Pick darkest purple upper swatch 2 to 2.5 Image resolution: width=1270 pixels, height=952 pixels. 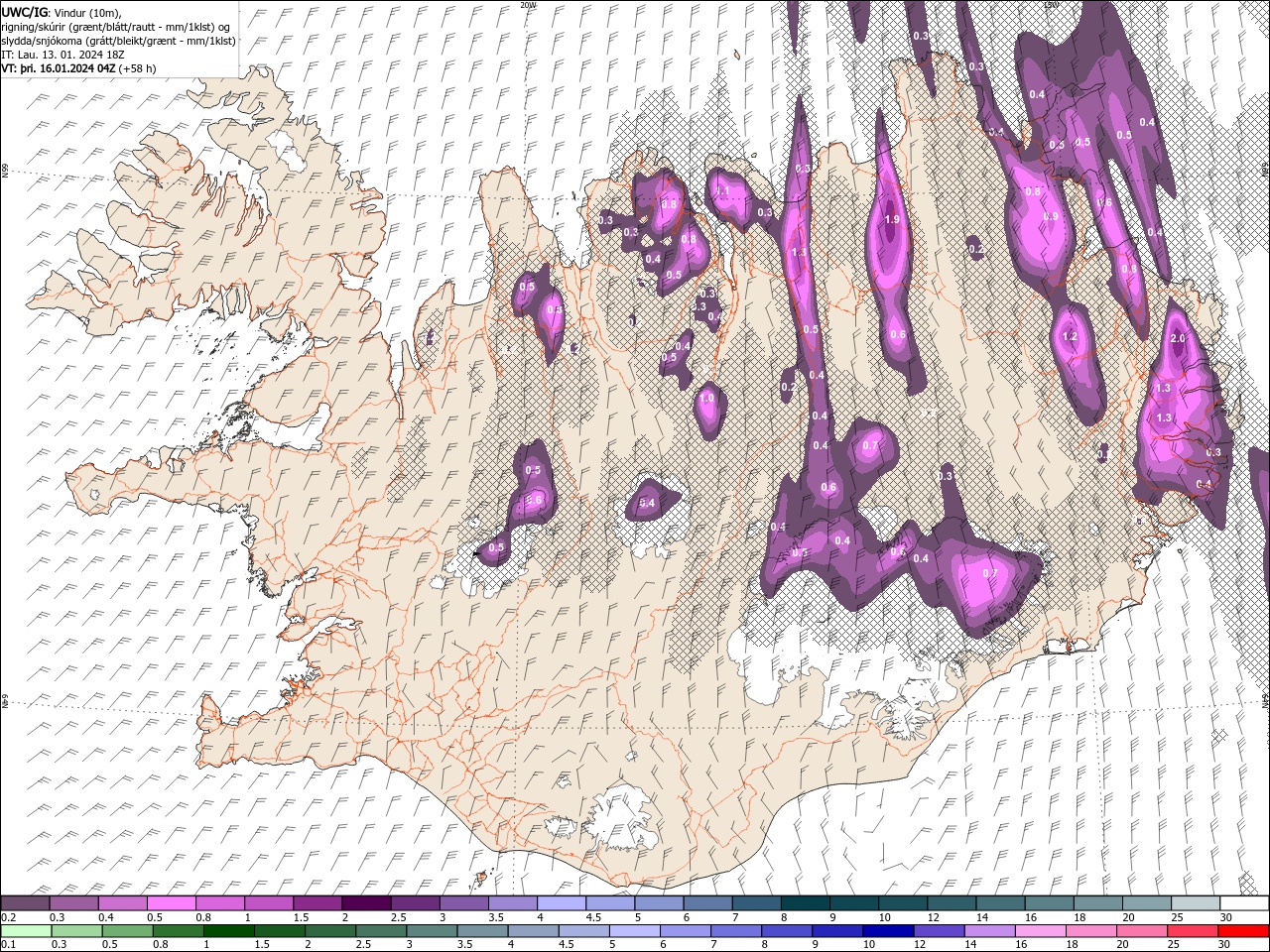coord(366,903)
